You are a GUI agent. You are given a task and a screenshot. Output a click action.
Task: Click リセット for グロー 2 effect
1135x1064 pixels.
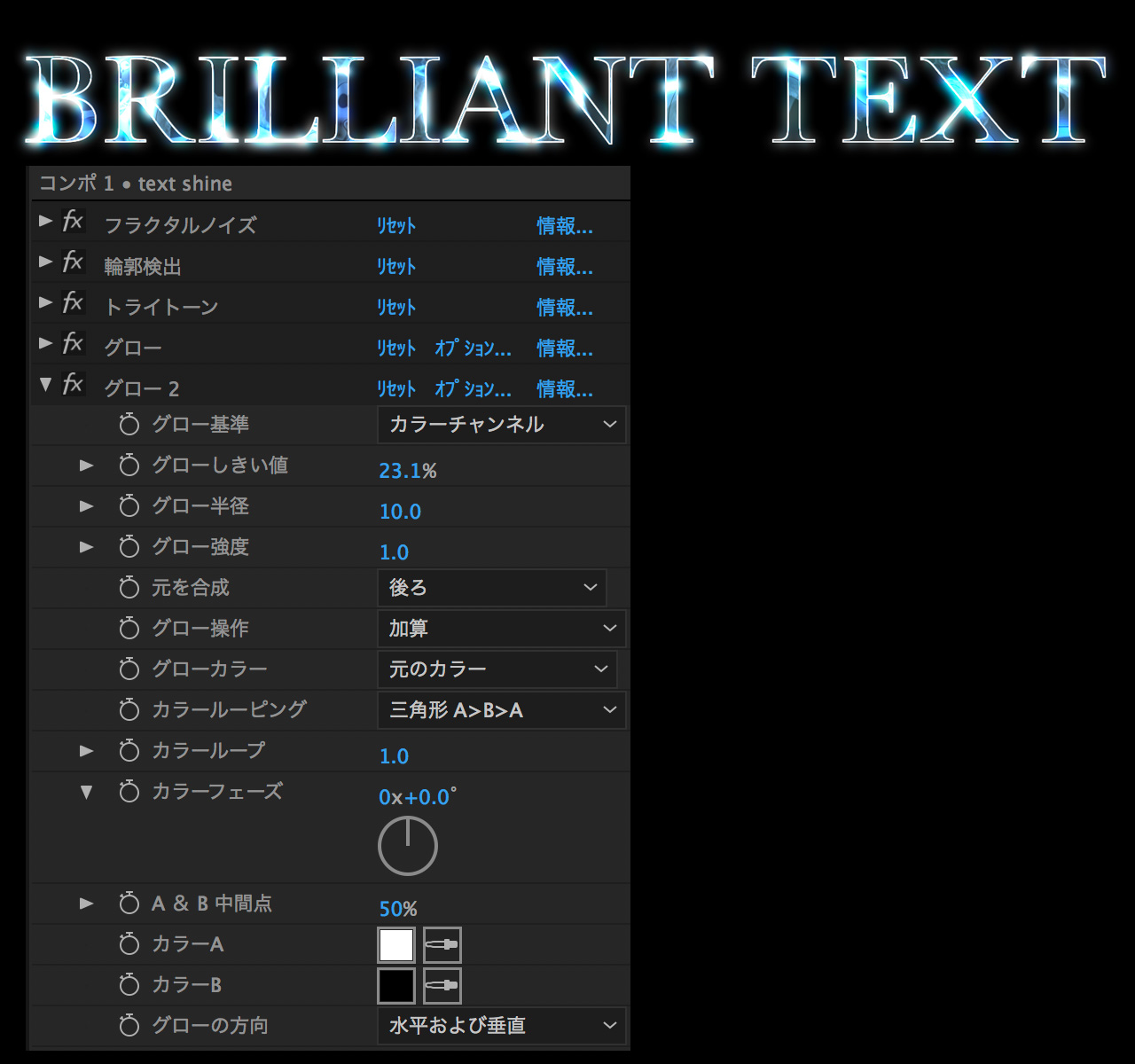[x=395, y=389]
